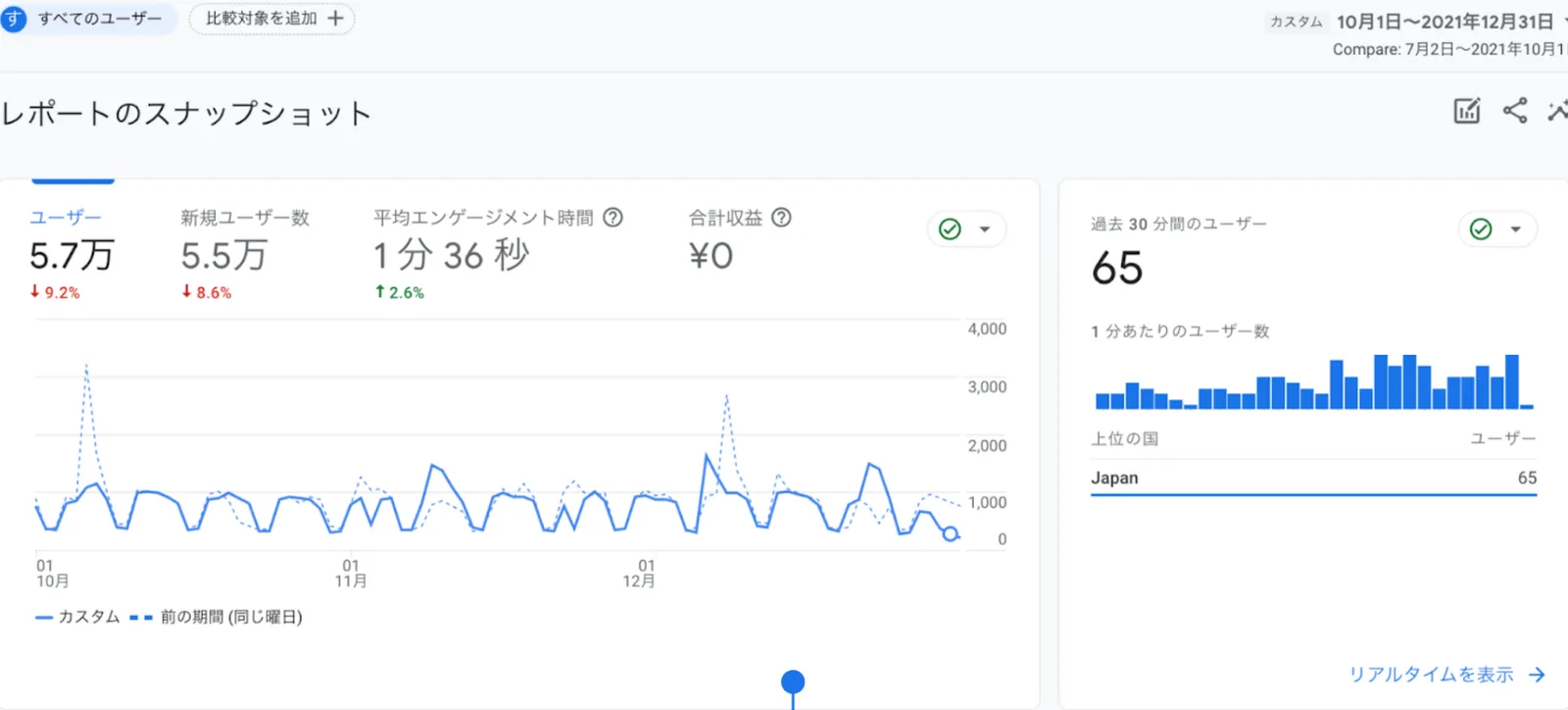Click 比較対象を追加 button
Viewport: 1568px width, 710px height.
(x=271, y=19)
